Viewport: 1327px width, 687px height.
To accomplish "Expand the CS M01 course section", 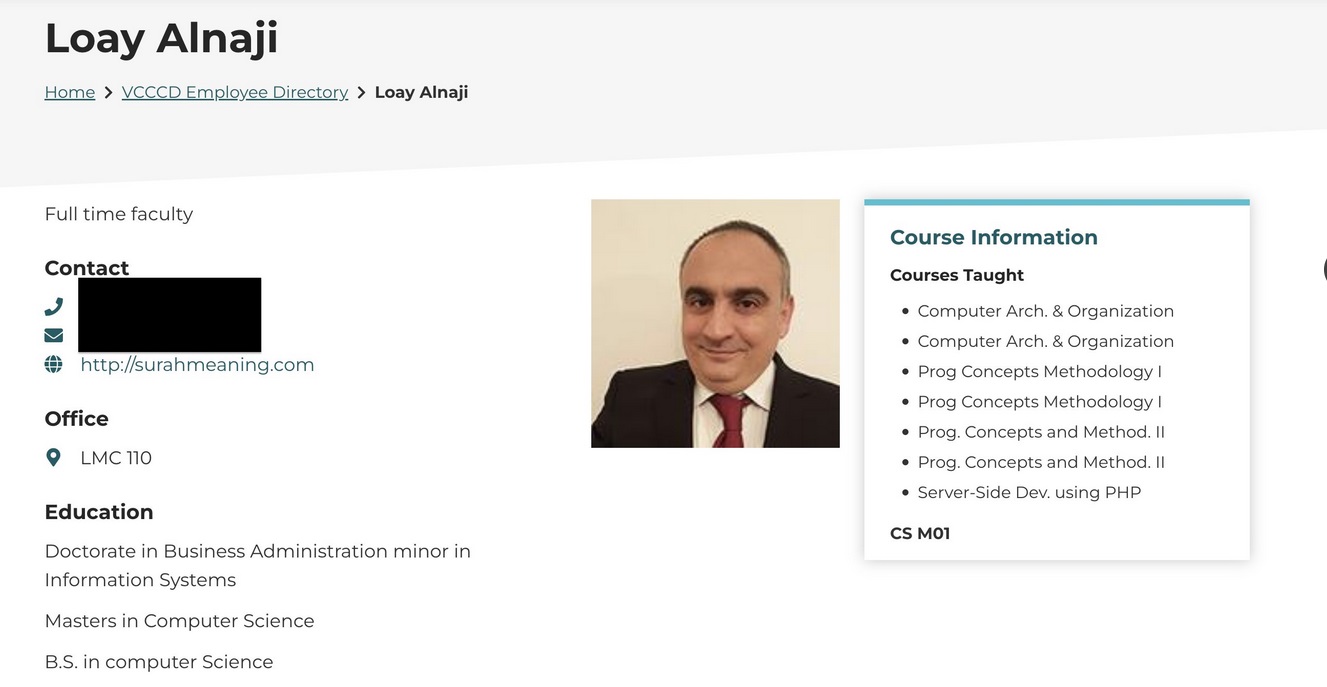I will [920, 533].
